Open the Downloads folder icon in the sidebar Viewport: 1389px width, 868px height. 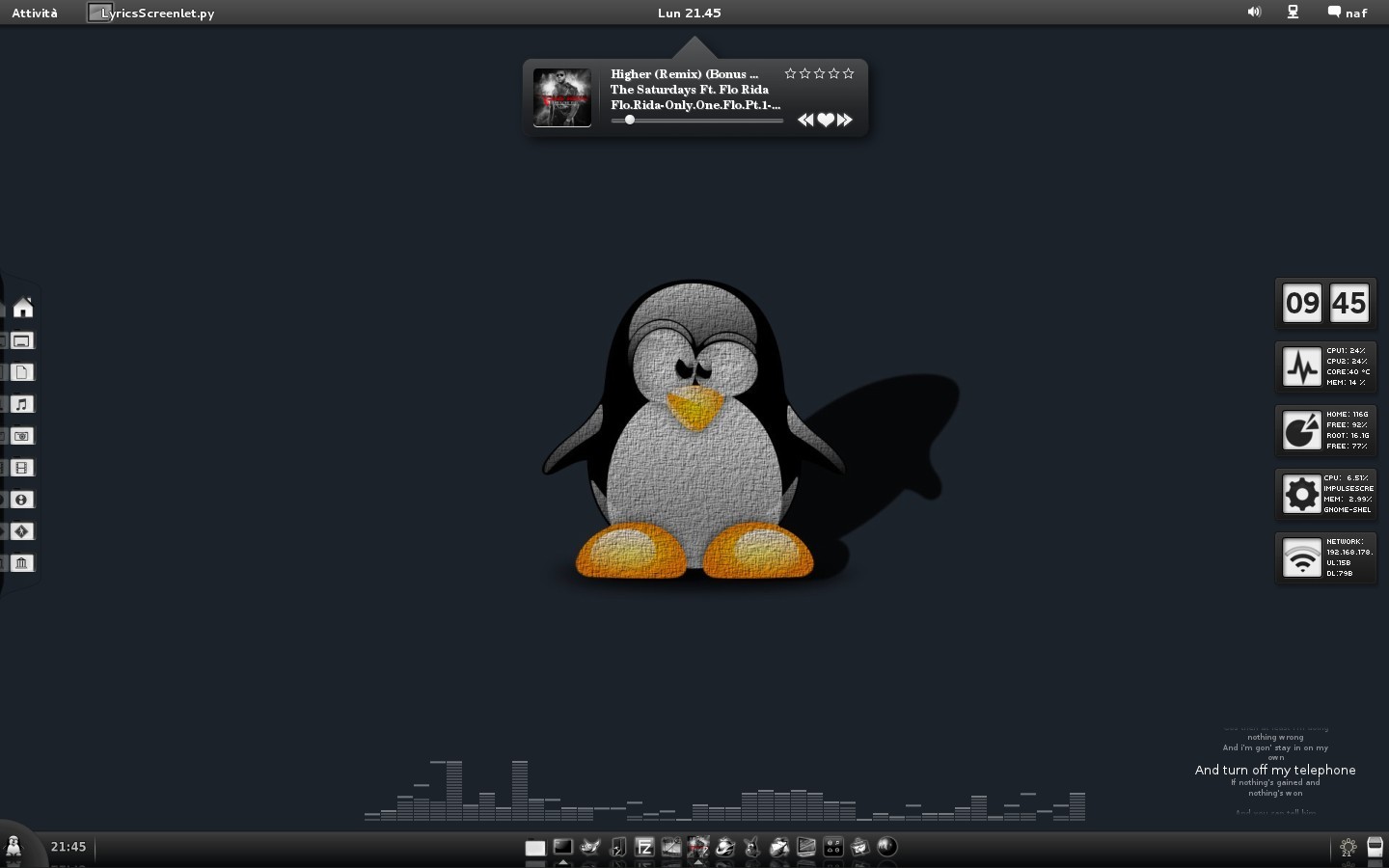tap(22, 500)
